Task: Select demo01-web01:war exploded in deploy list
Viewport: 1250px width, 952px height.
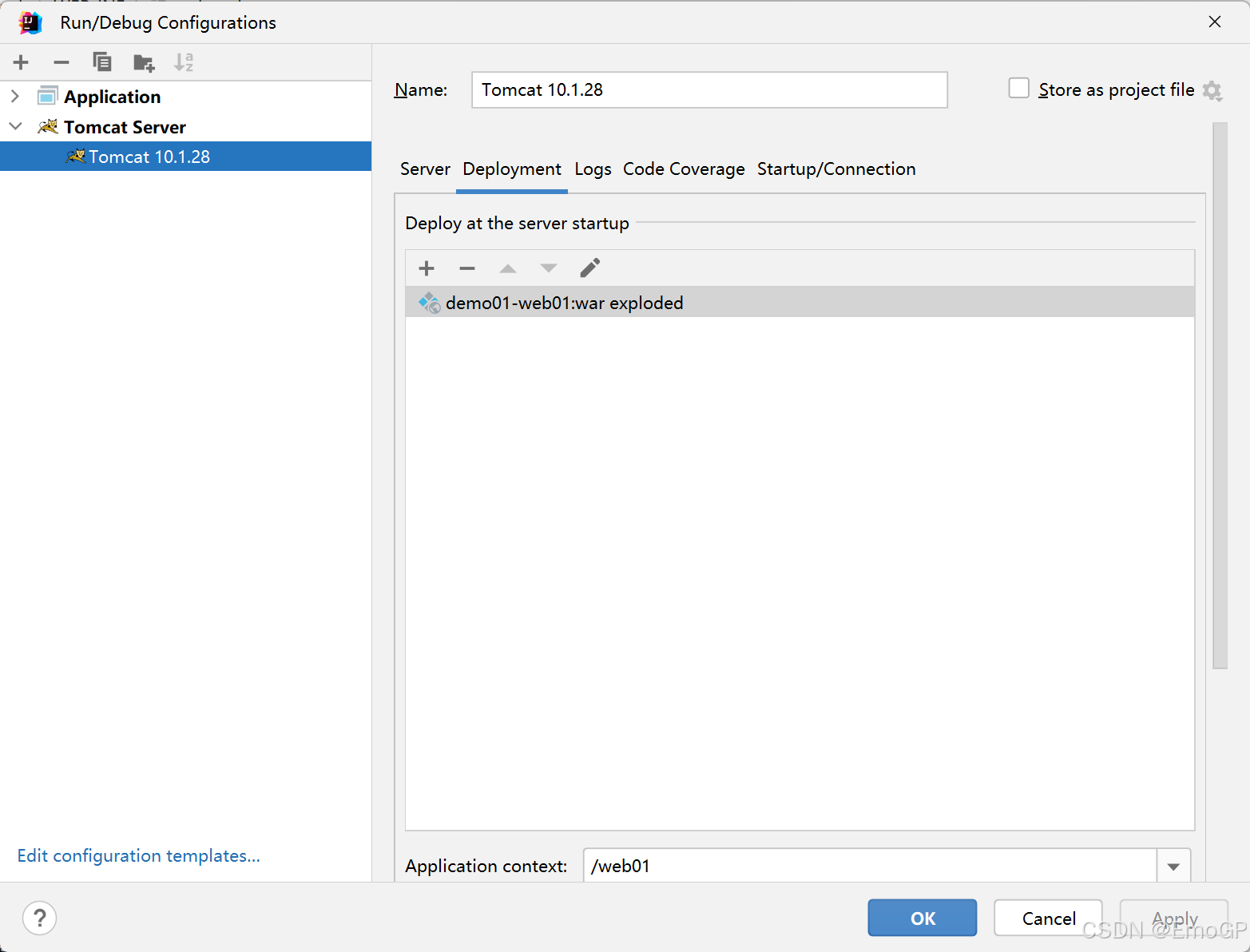Action: pyautogui.click(x=800, y=303)
